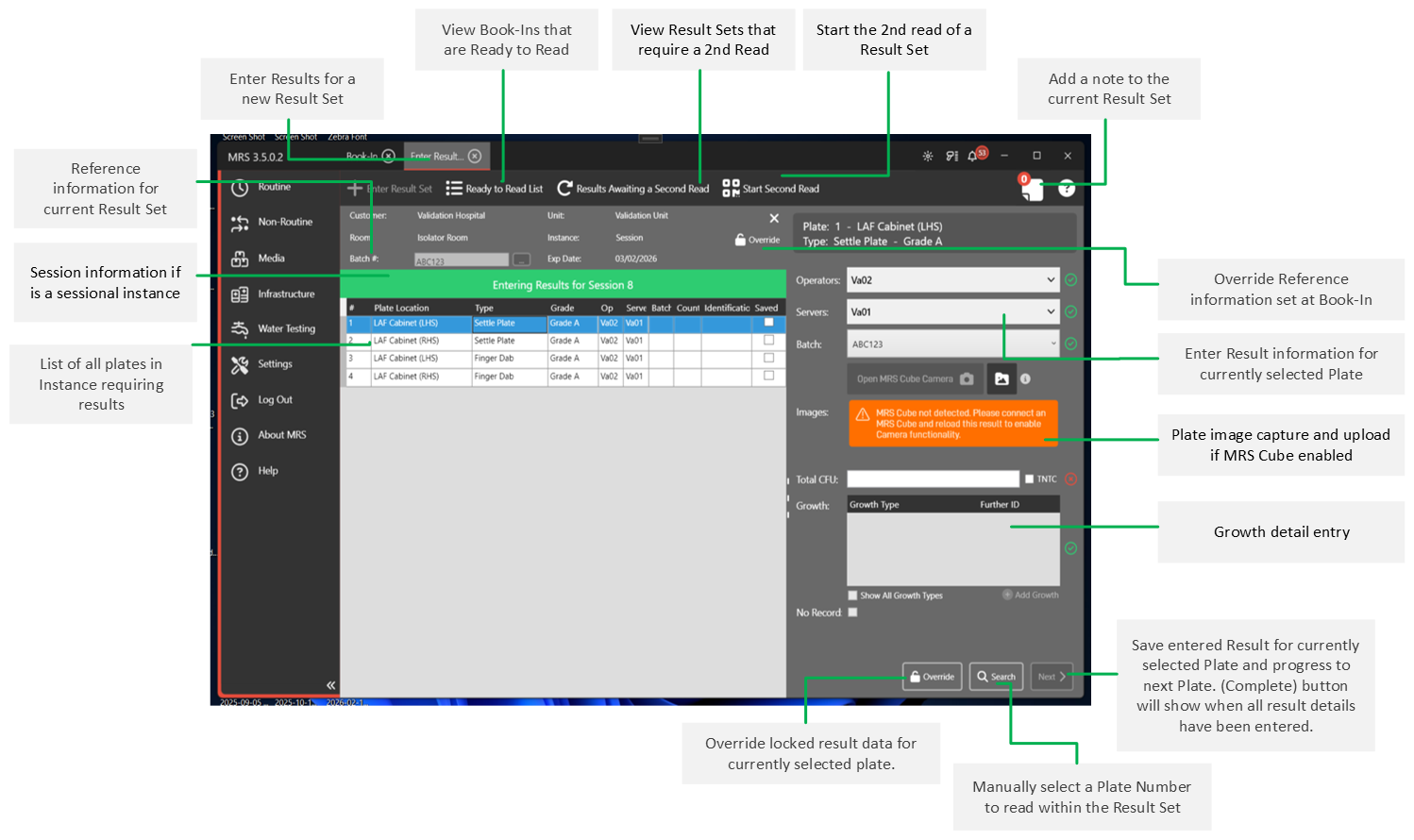Open Water Testing from the sidebar
This screenshot has width=1414, height=840.
coord(285,328)
